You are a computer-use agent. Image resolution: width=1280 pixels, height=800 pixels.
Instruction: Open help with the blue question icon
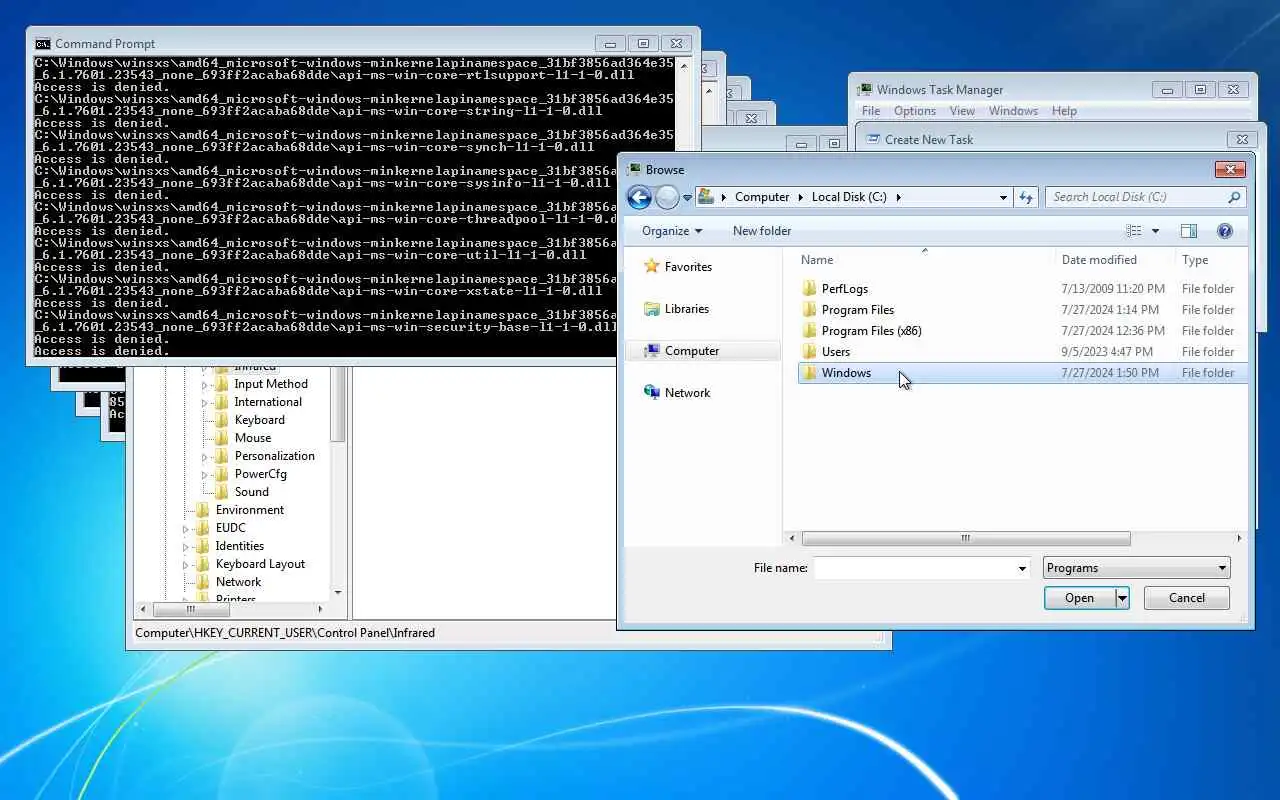tap(1225, 231)
